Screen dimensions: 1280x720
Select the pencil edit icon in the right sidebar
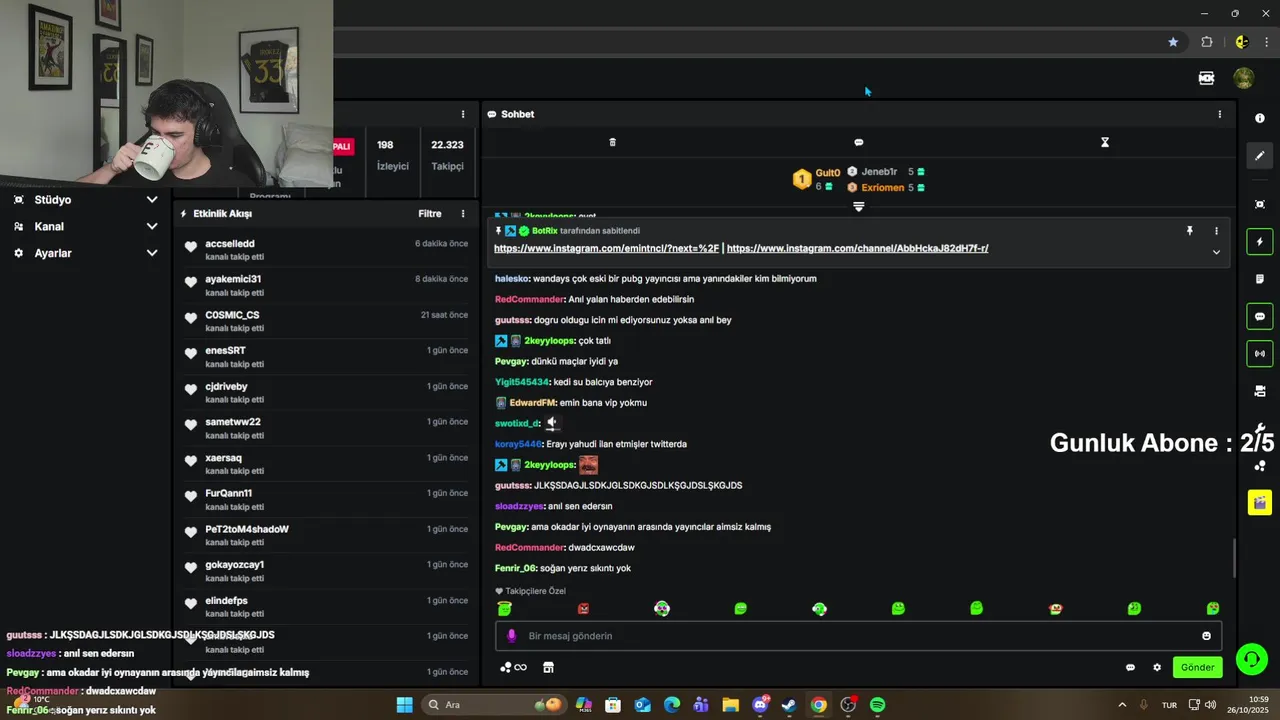(1260, 155)
